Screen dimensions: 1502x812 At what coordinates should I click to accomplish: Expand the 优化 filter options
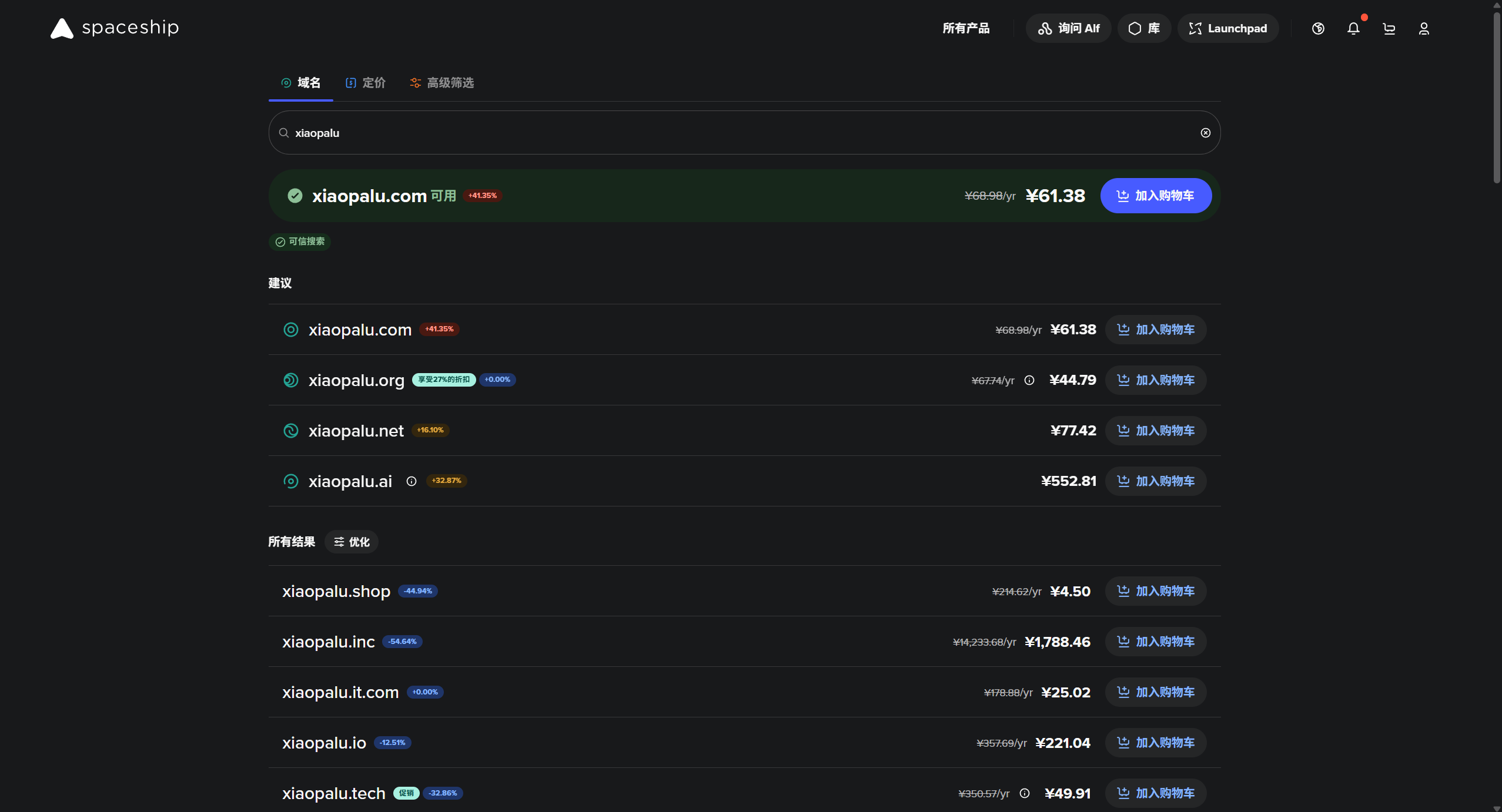click(x=352, y=542)
